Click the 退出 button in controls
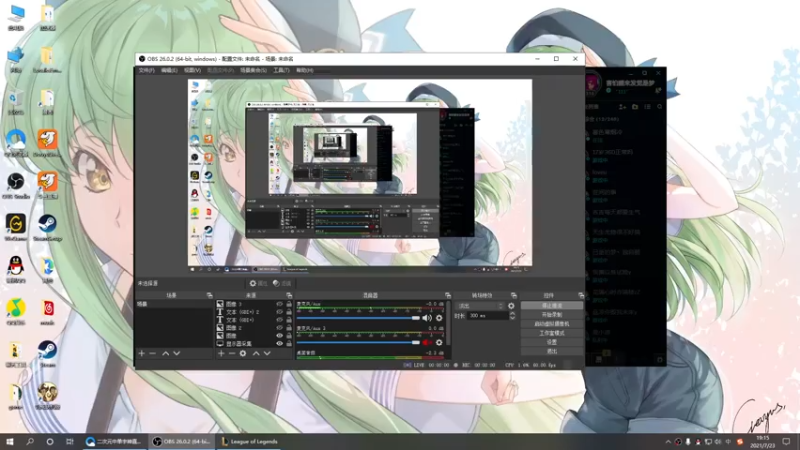The height and width of the screenshot is (450, 800). [552, 351]
